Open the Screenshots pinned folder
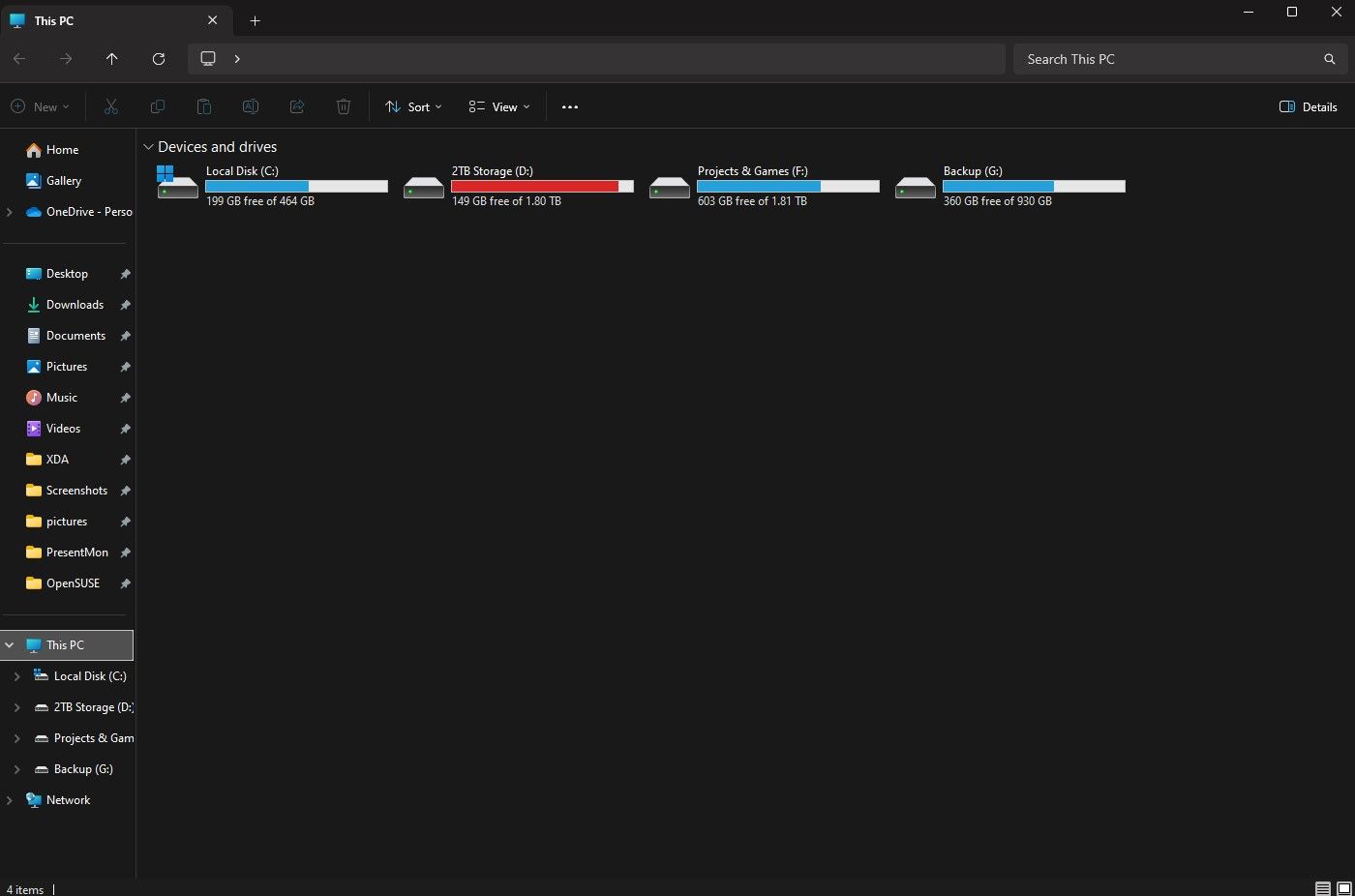The height and width of the screenshot is (896, 1355). (x=67, y=491)
